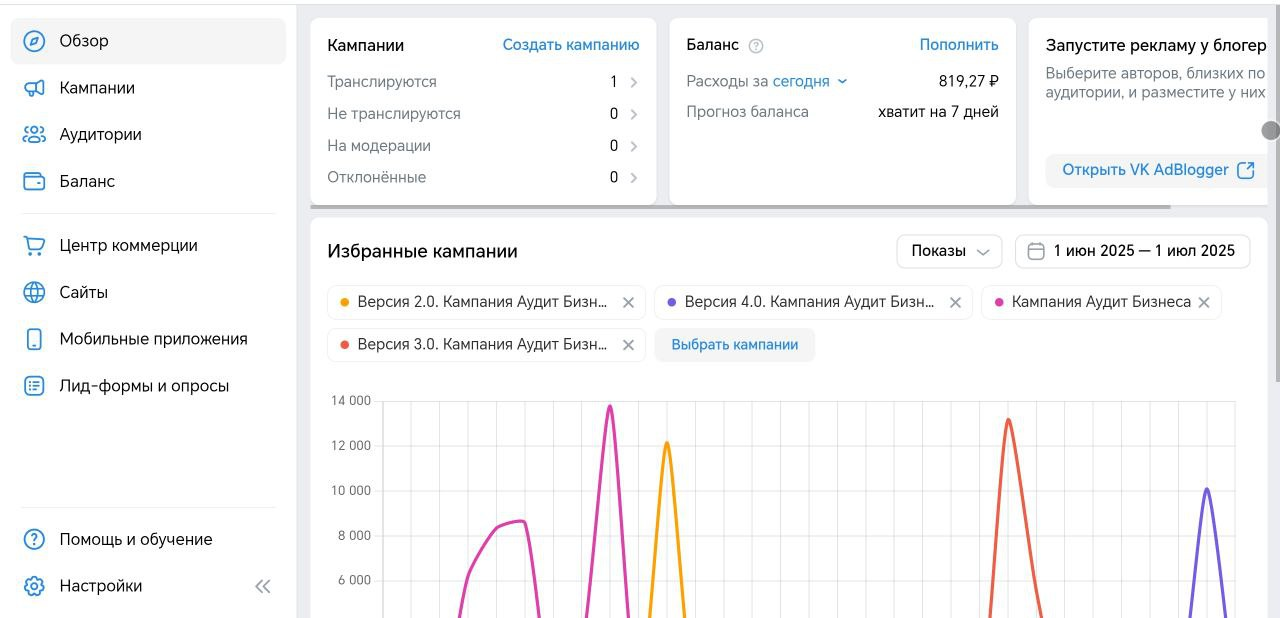The height and width of the screenshot is (618, 1280).
Task: Go to Кампании section
Action: 148,88
